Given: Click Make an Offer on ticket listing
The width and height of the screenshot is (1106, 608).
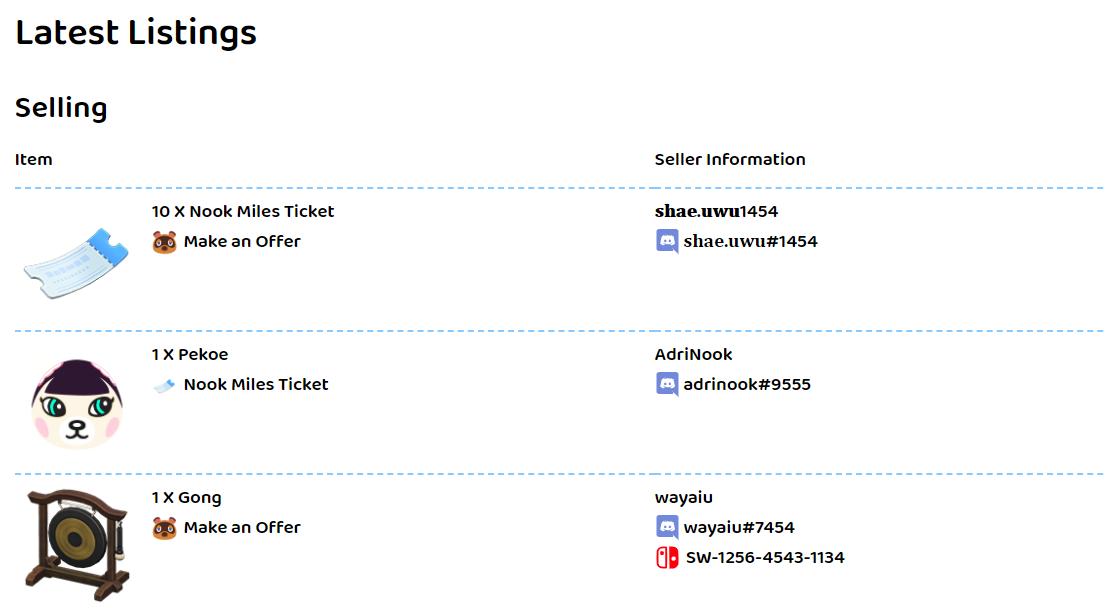Looking at the screenshot, I should tap(242, 242).
